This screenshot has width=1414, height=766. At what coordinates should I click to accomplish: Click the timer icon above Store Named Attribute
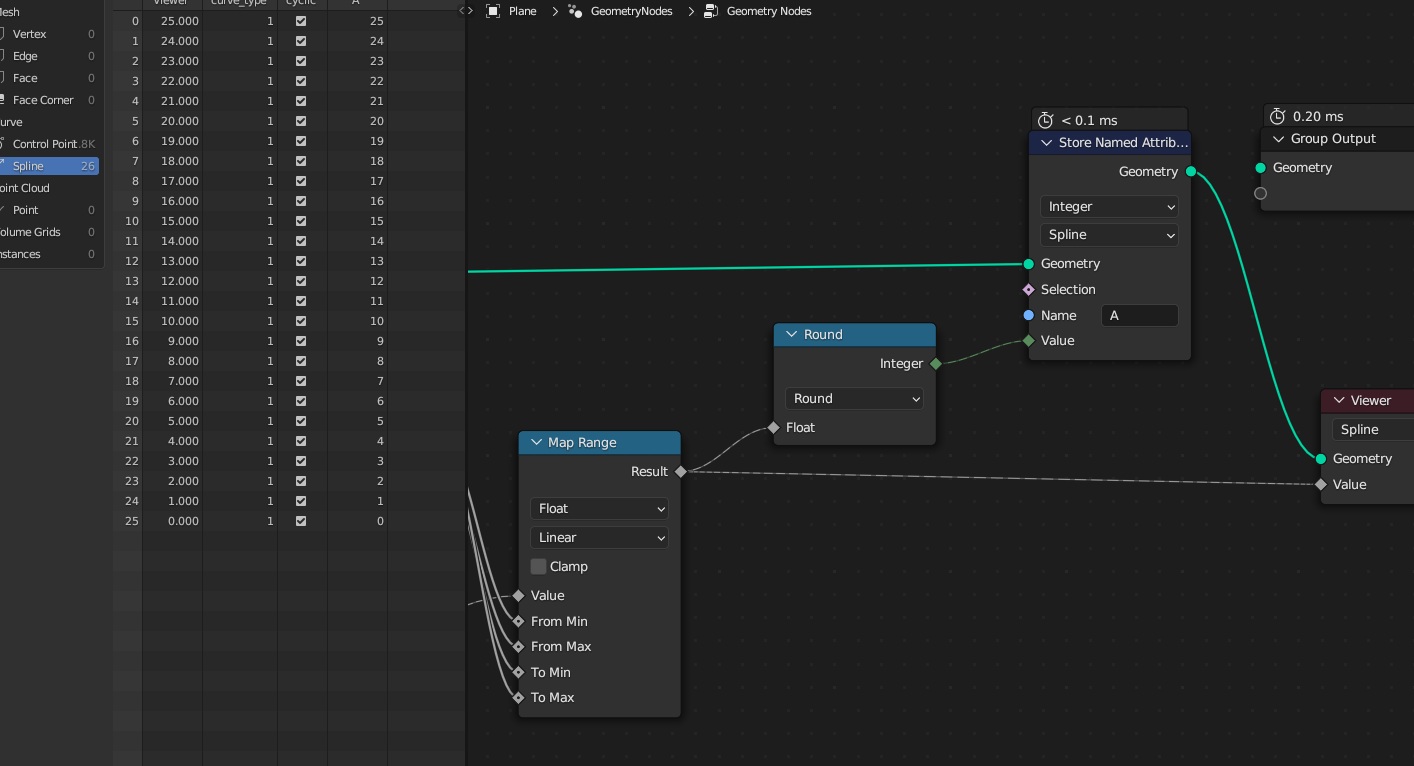coord(1047,120)
